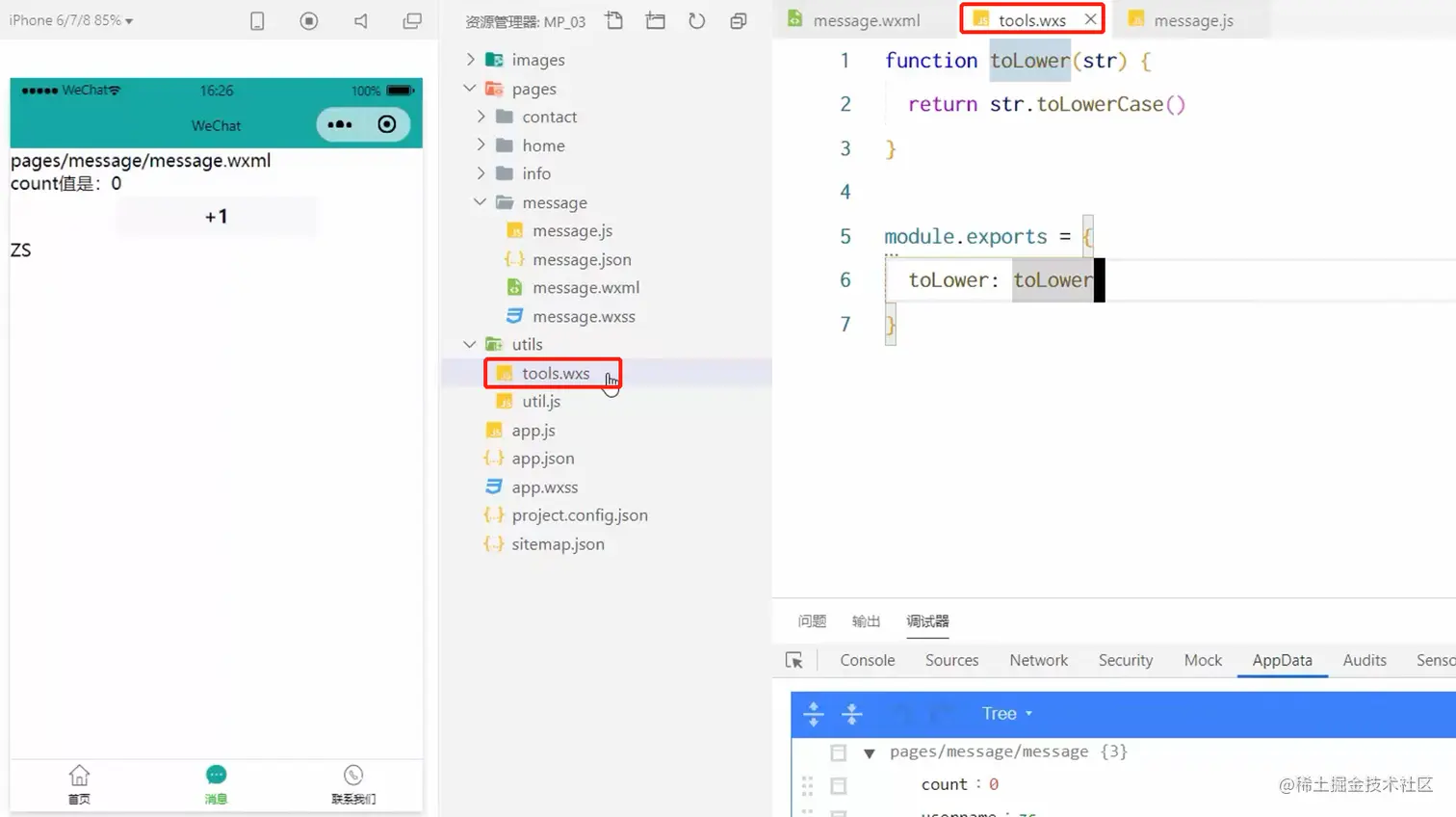Open the Tree view mode dropdown
Viewport: 1456px width, 817px height.
click(1007, 714)
